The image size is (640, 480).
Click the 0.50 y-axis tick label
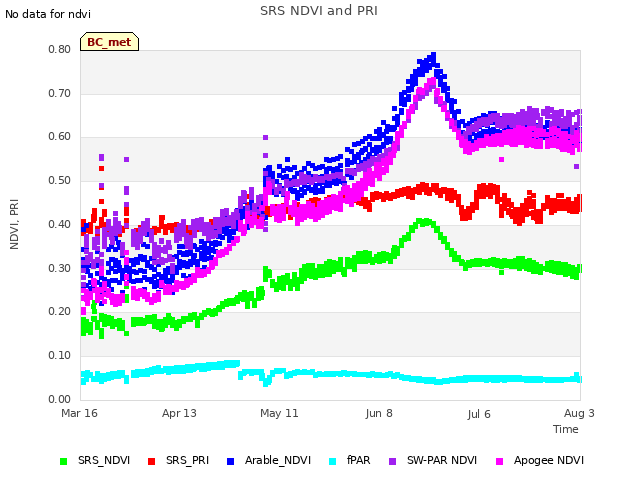[x=59, y=180]
